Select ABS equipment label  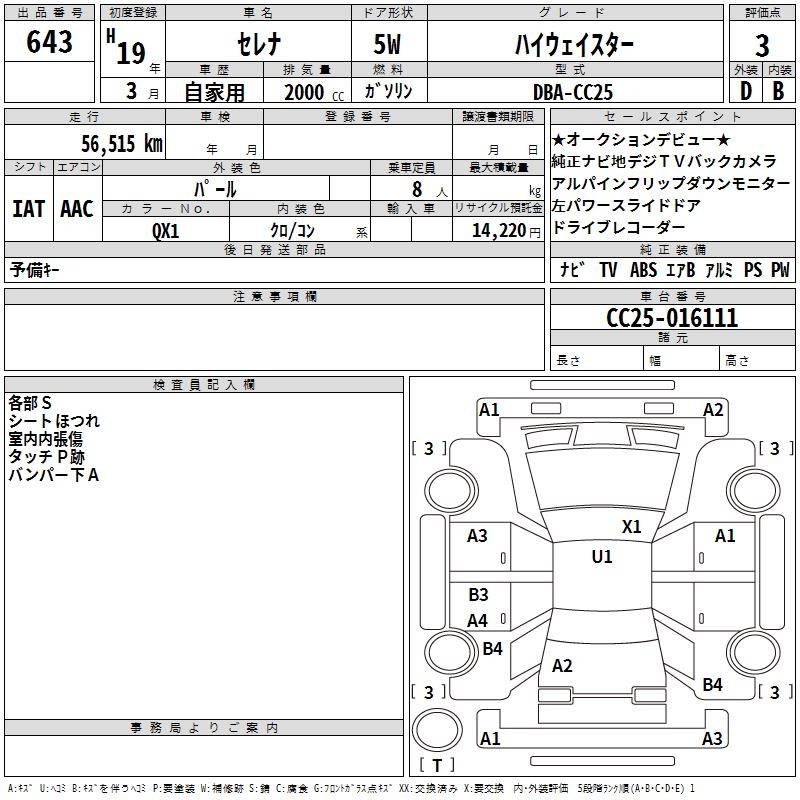tap(643, 270)
